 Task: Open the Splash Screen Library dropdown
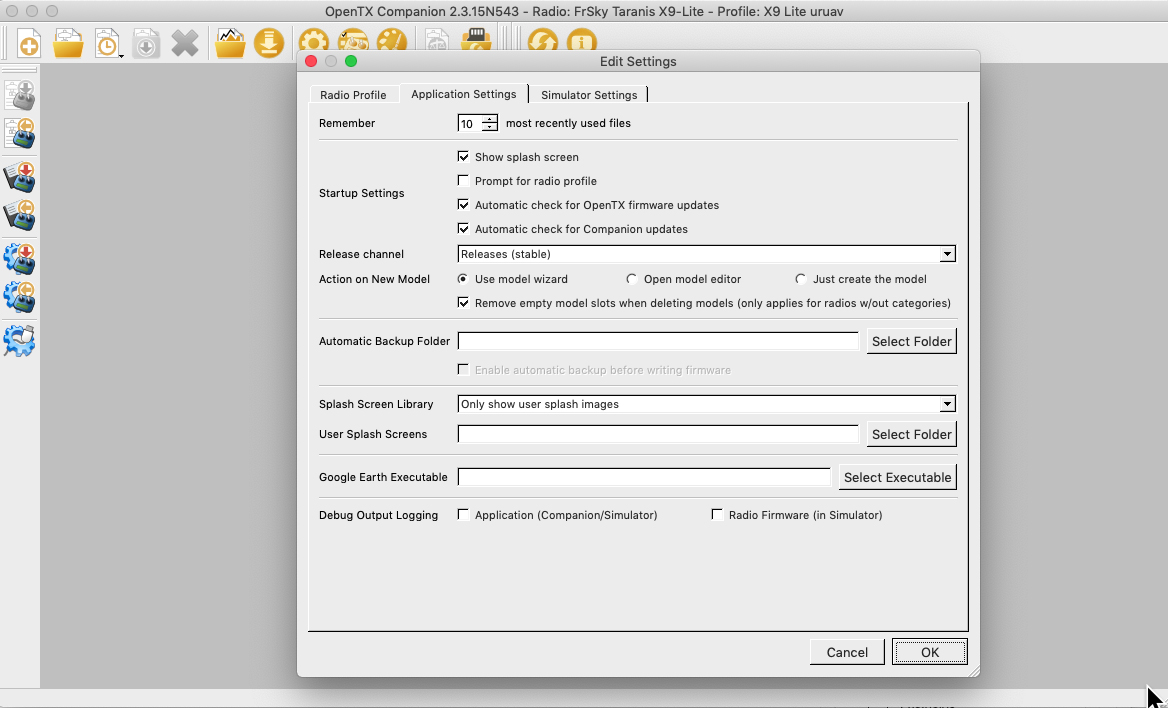coord(706,404)
